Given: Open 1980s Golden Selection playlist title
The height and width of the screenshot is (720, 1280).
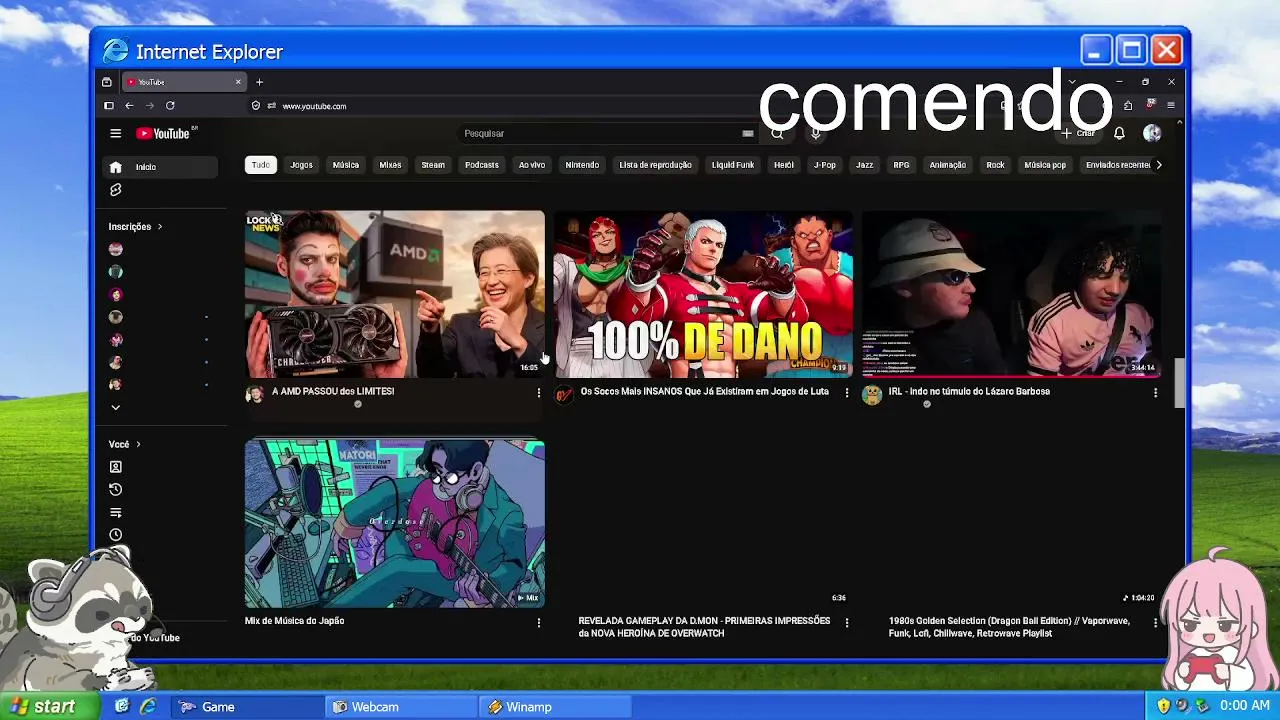Looking at the screenshot, I should pyautogui.click(x=1009, y=627).
